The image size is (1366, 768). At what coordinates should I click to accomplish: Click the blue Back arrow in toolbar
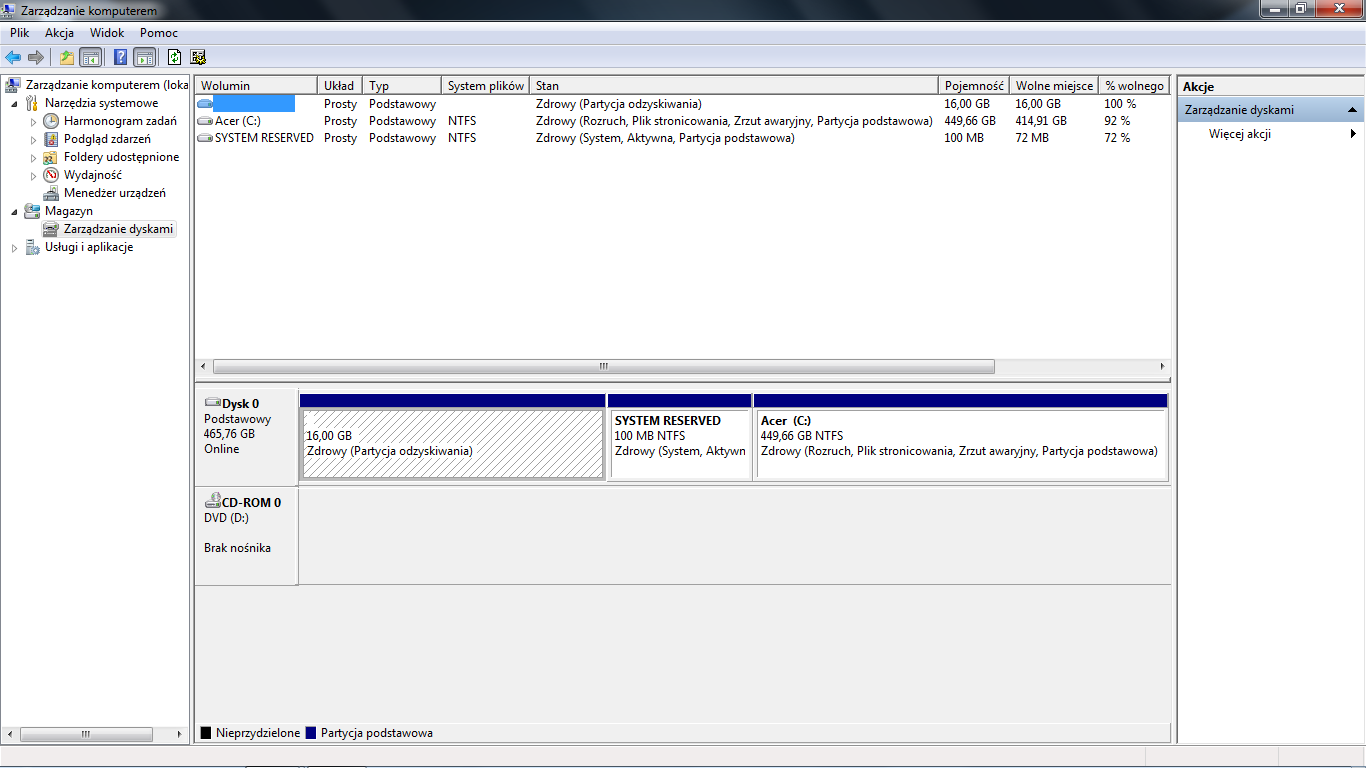(x=13, y=57)
